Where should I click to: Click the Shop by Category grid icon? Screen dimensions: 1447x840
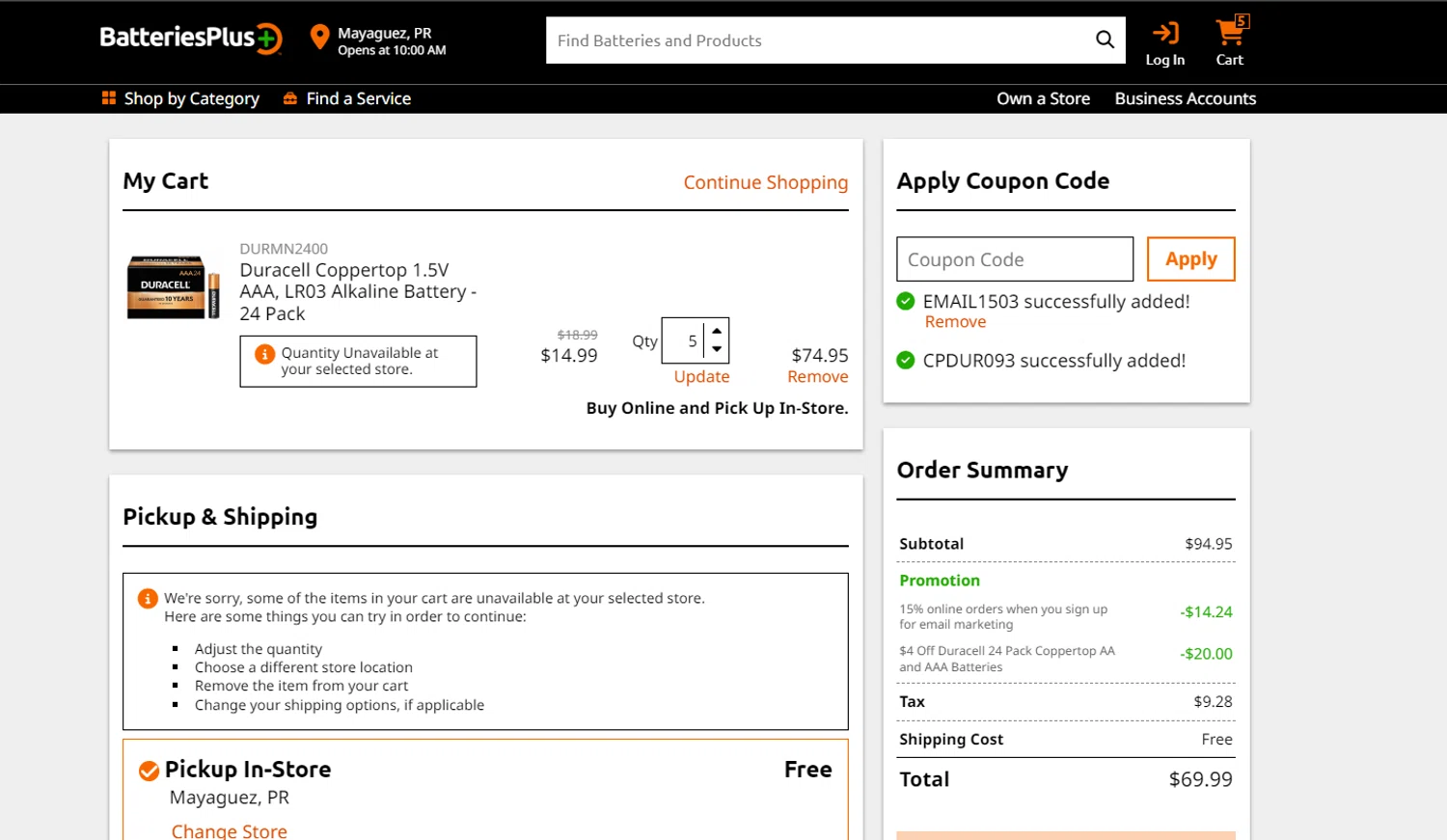[x=109, y=97]
